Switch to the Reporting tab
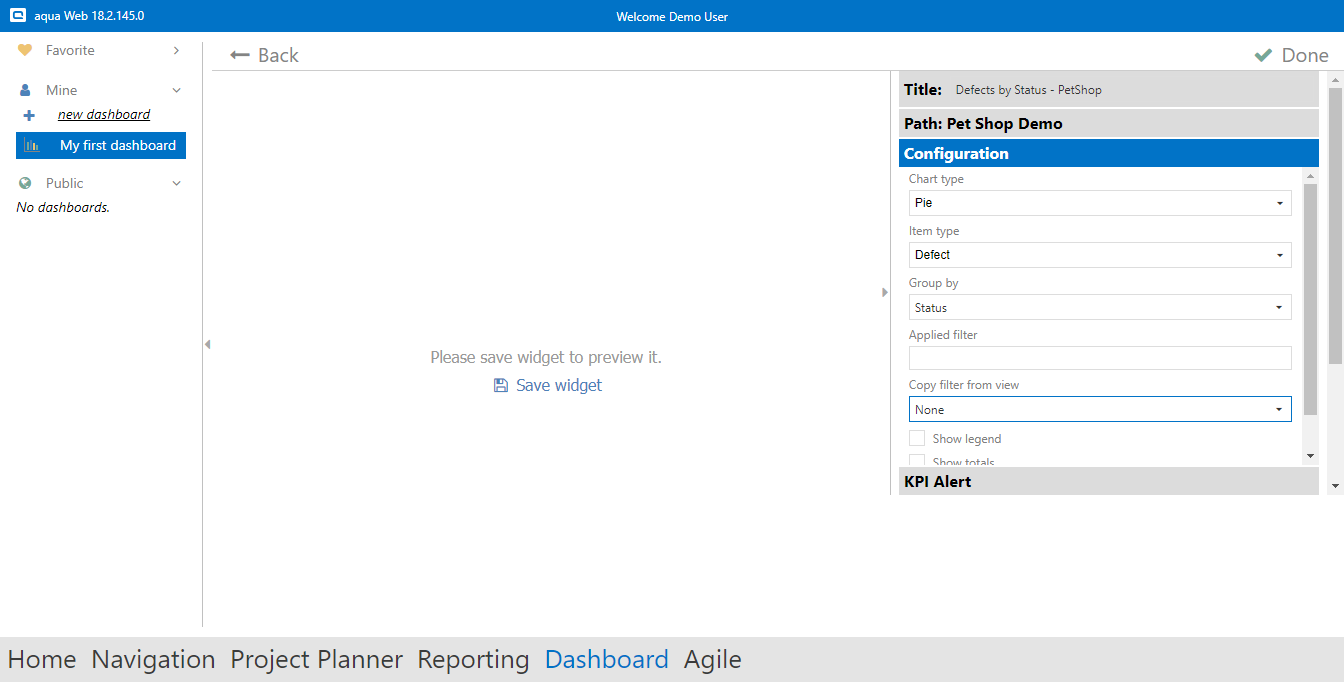Viewport: 1344px width, 682px height. 473,659
